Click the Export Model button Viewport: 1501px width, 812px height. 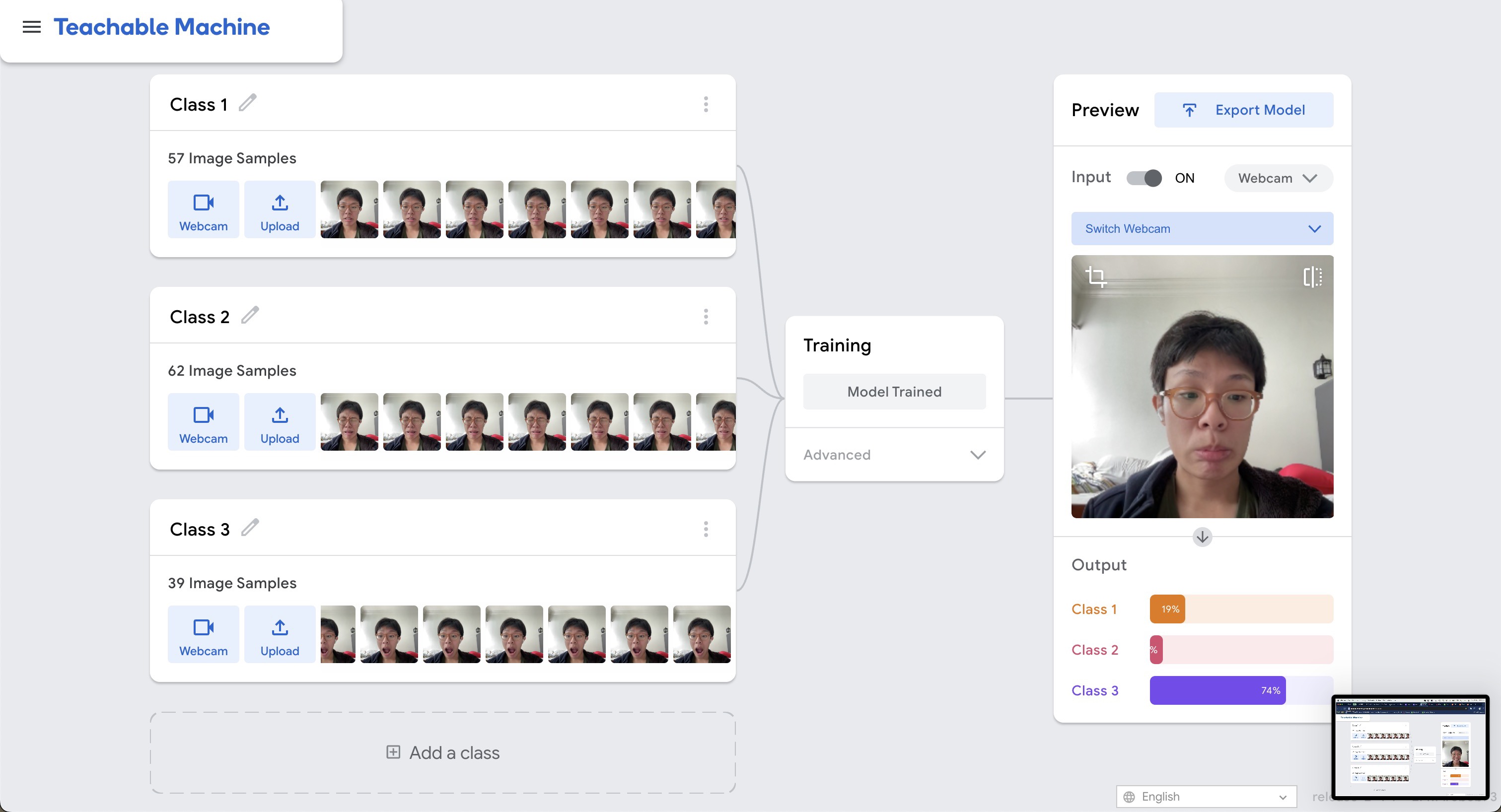pos(1243,110)
